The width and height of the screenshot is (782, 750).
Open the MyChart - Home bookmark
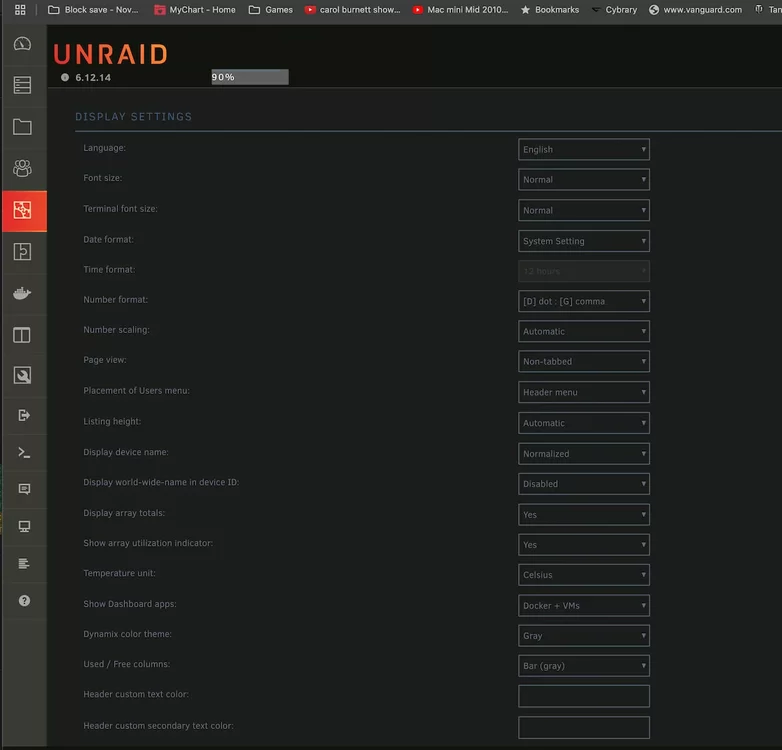pos(195,9)
